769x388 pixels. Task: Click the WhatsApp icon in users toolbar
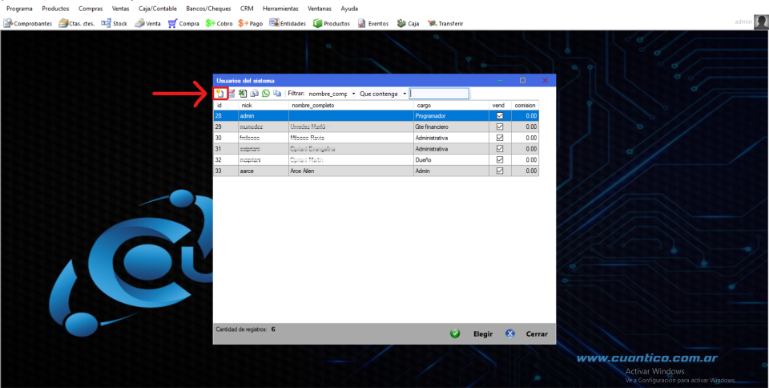pos(266,94)
